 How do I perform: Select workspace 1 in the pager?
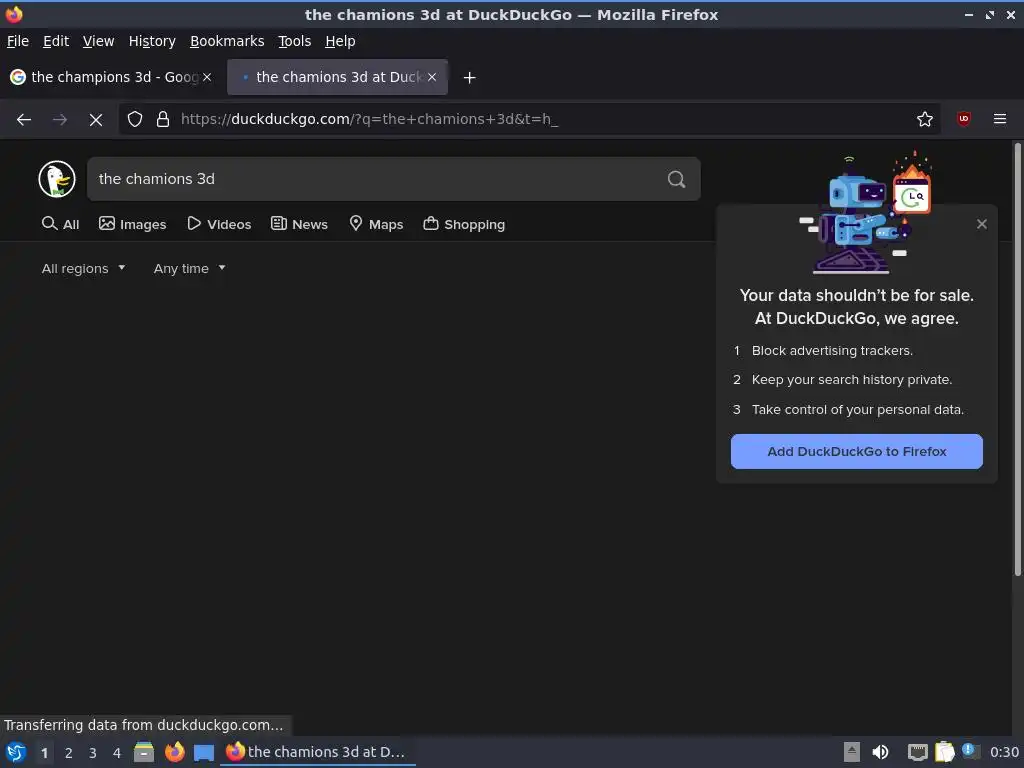tap(44, 753)
